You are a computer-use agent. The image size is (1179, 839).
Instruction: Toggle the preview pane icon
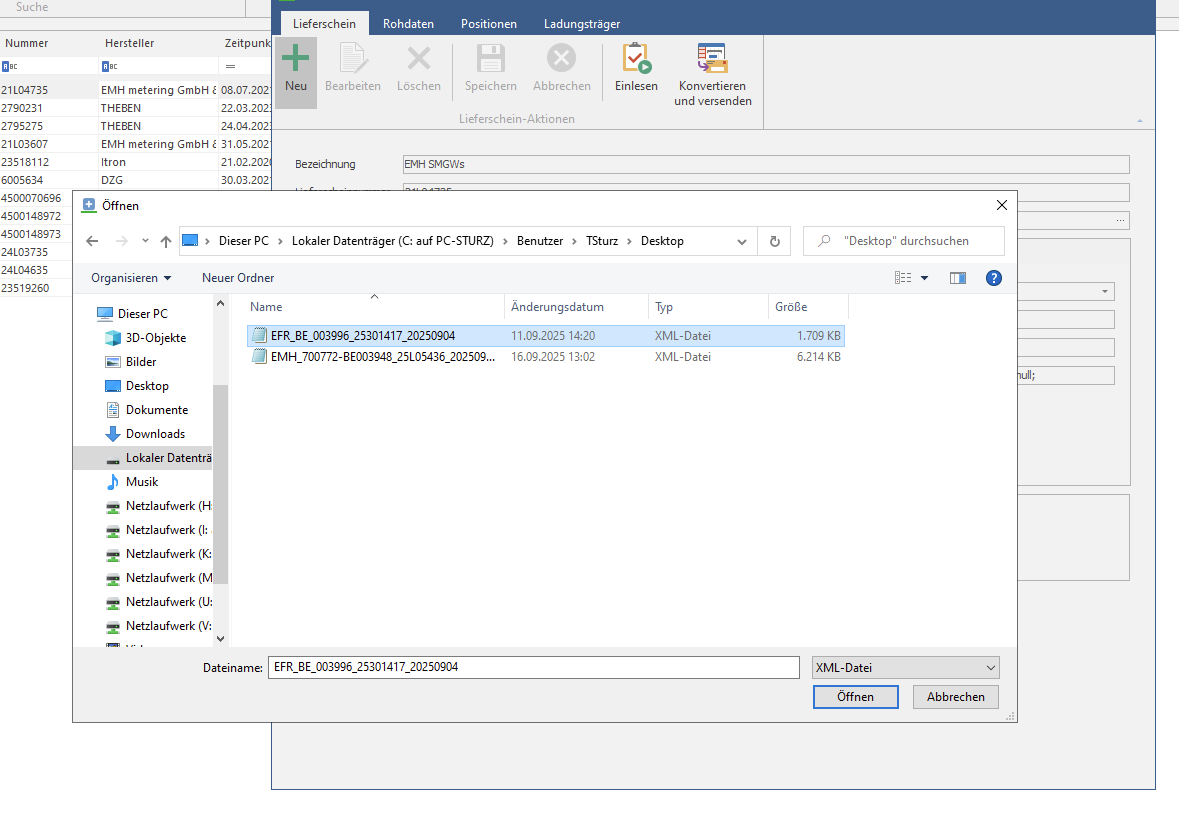click(957, 278)
